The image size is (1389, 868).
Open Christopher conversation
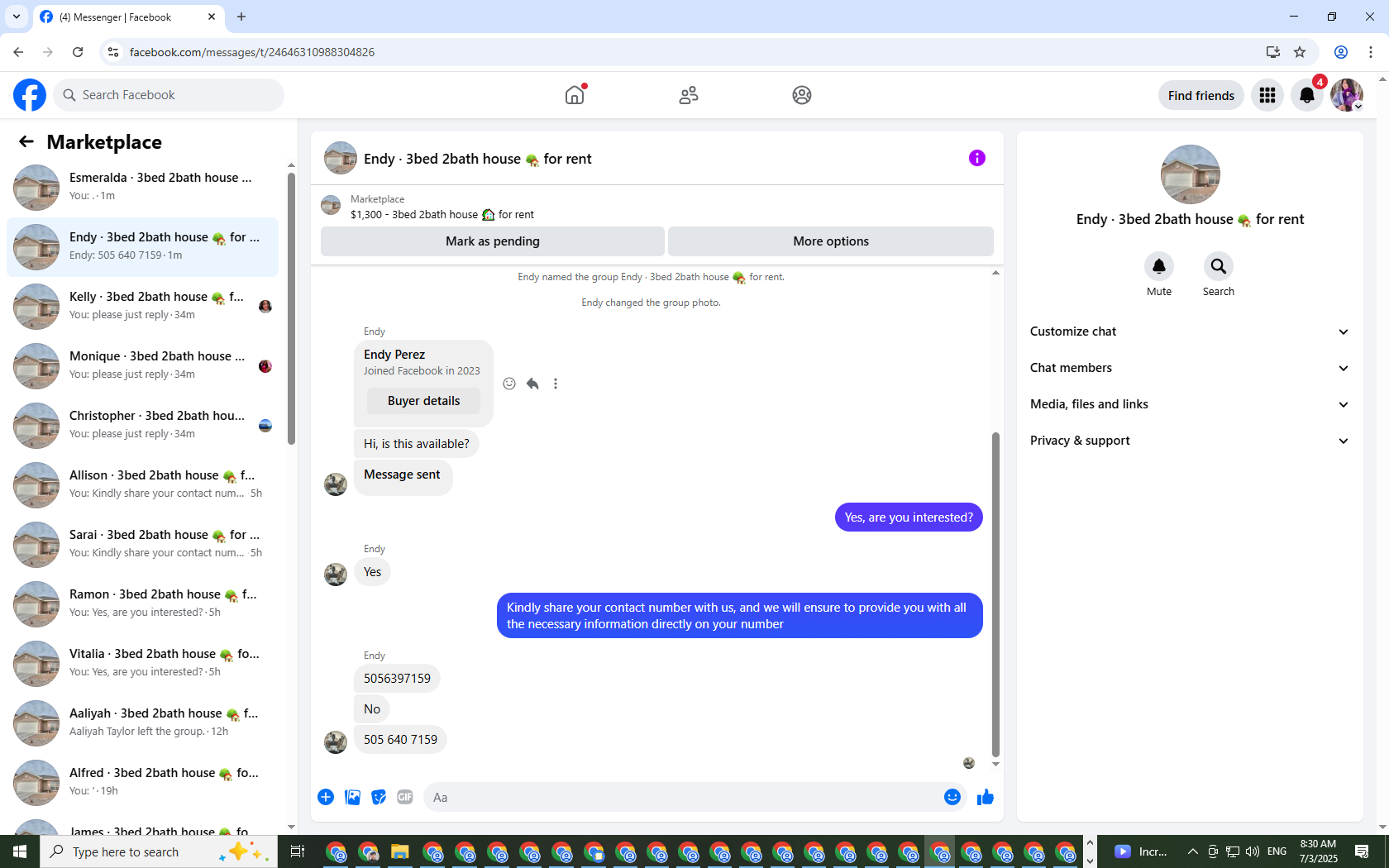click(142, 425)
